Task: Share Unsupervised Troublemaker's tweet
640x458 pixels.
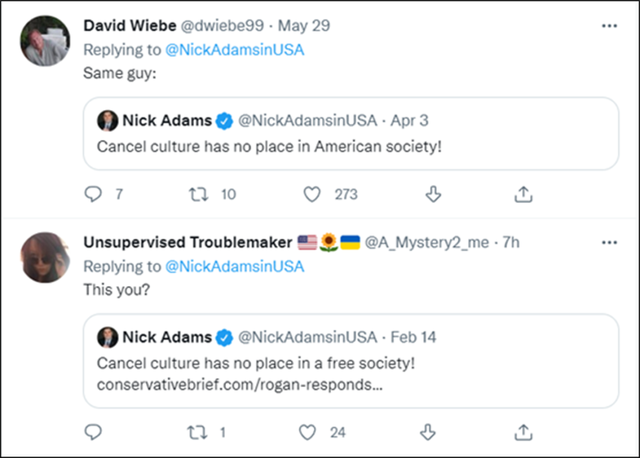Action: tap(522, 432)
